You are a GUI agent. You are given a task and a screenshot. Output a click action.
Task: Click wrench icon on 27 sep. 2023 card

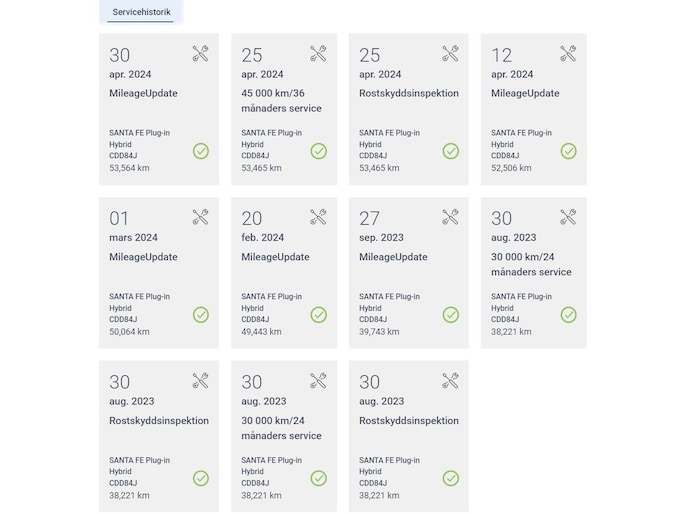pyautogui.click(x=450, y=217)
